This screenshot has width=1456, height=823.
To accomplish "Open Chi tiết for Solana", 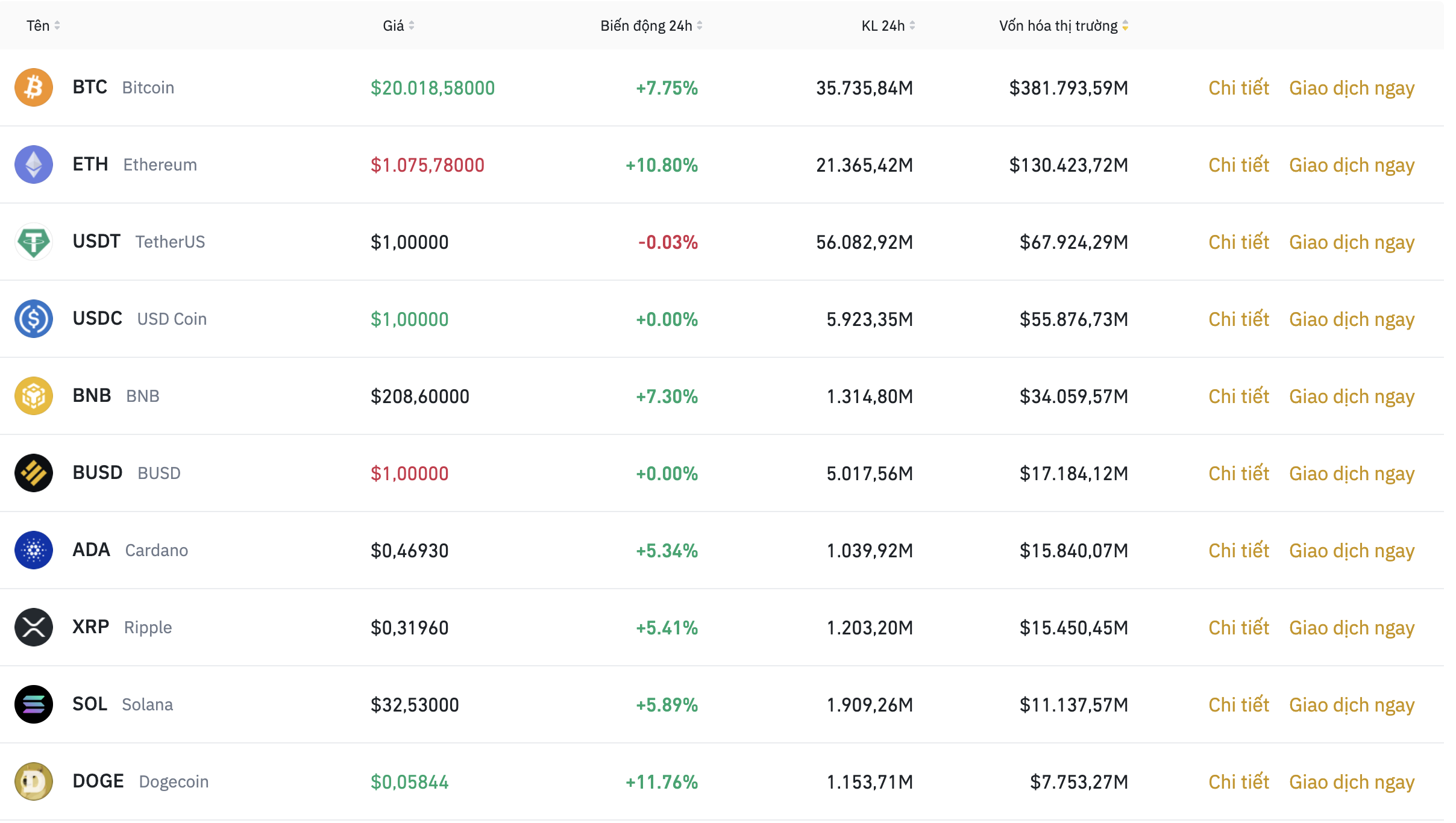I will [x=1238, y=705].
